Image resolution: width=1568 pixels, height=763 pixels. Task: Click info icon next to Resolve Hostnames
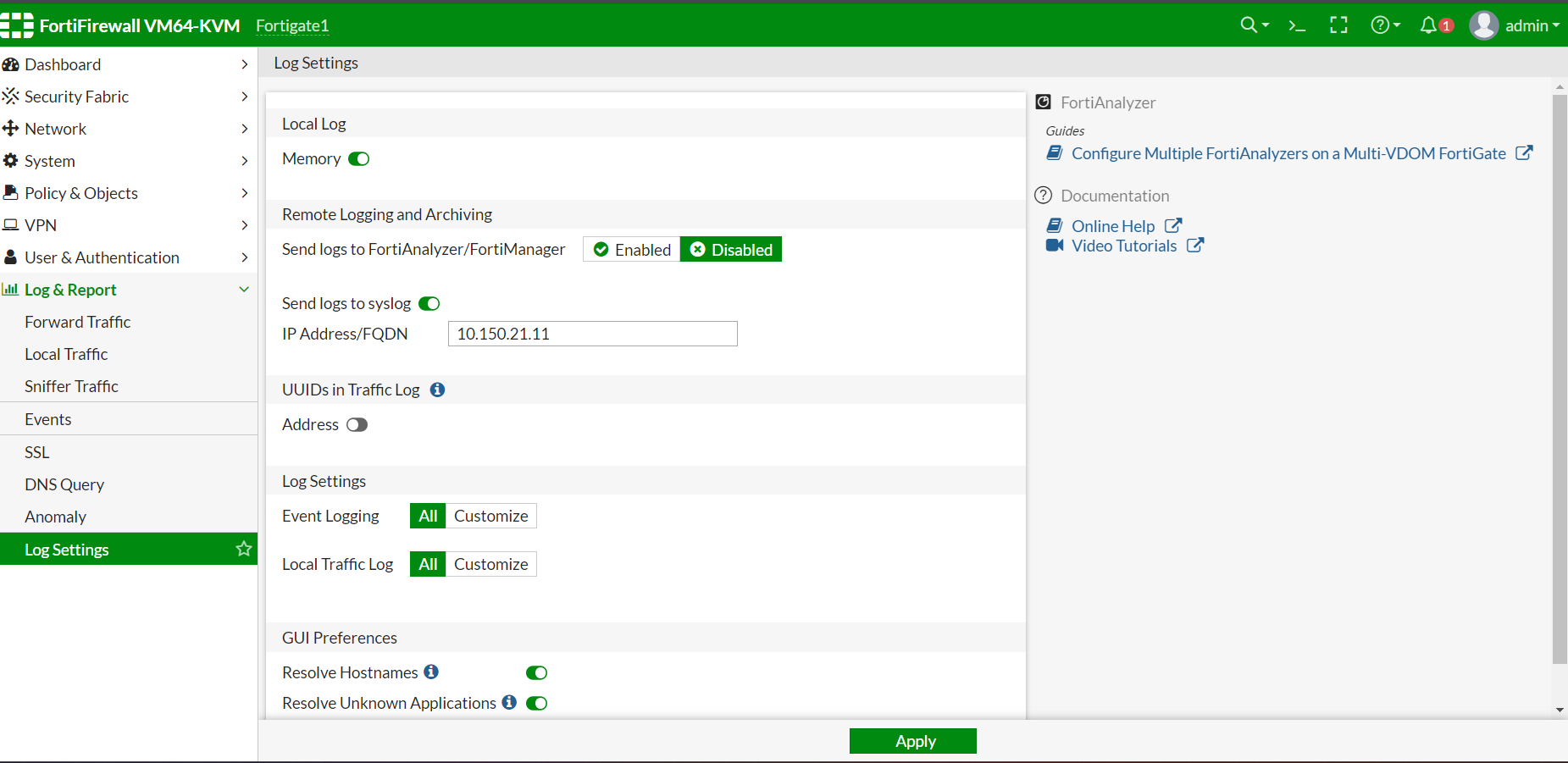(x=431, y=672)
